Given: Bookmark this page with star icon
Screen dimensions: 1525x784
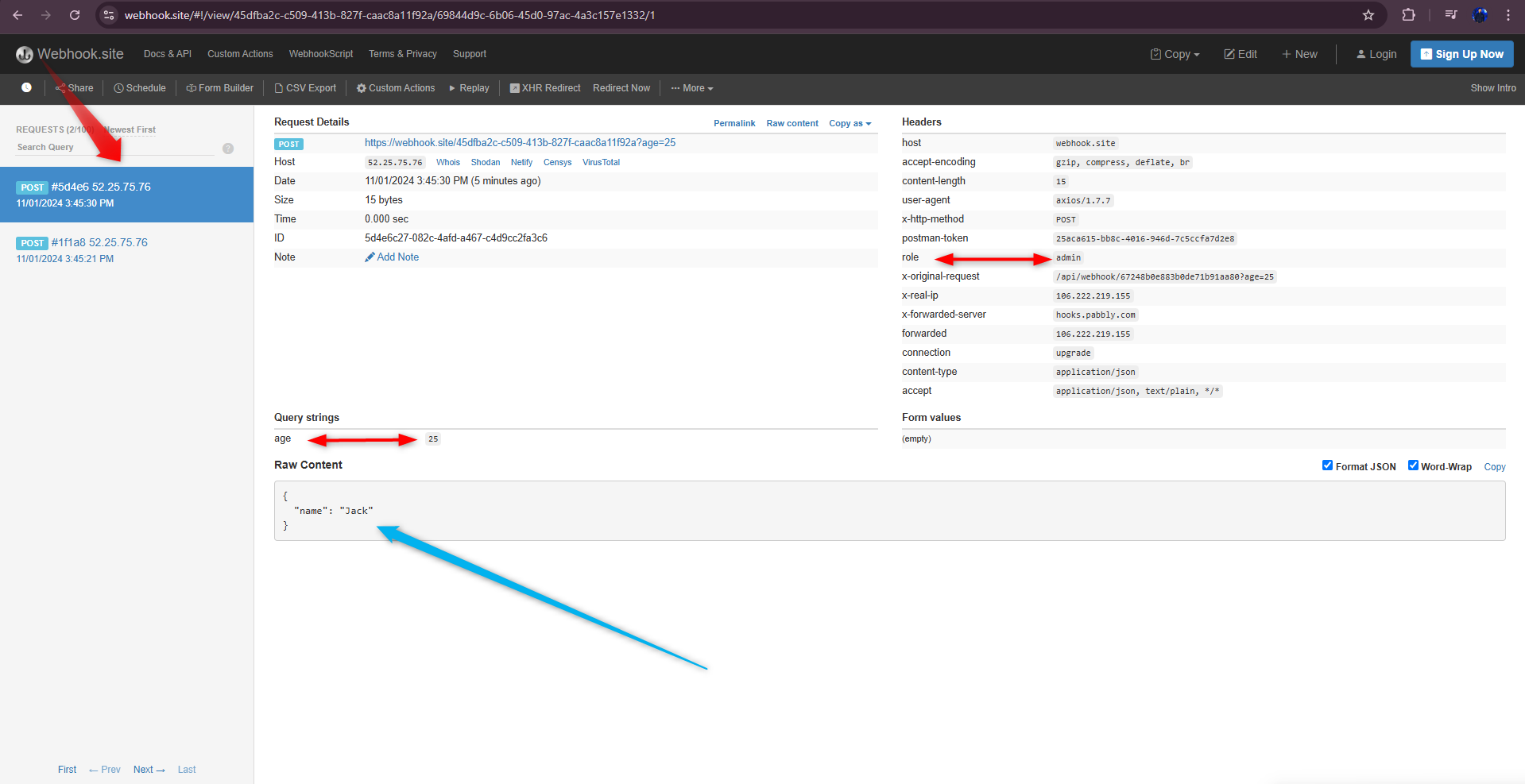Looking at the screenshot, I should click(1368, 15).
